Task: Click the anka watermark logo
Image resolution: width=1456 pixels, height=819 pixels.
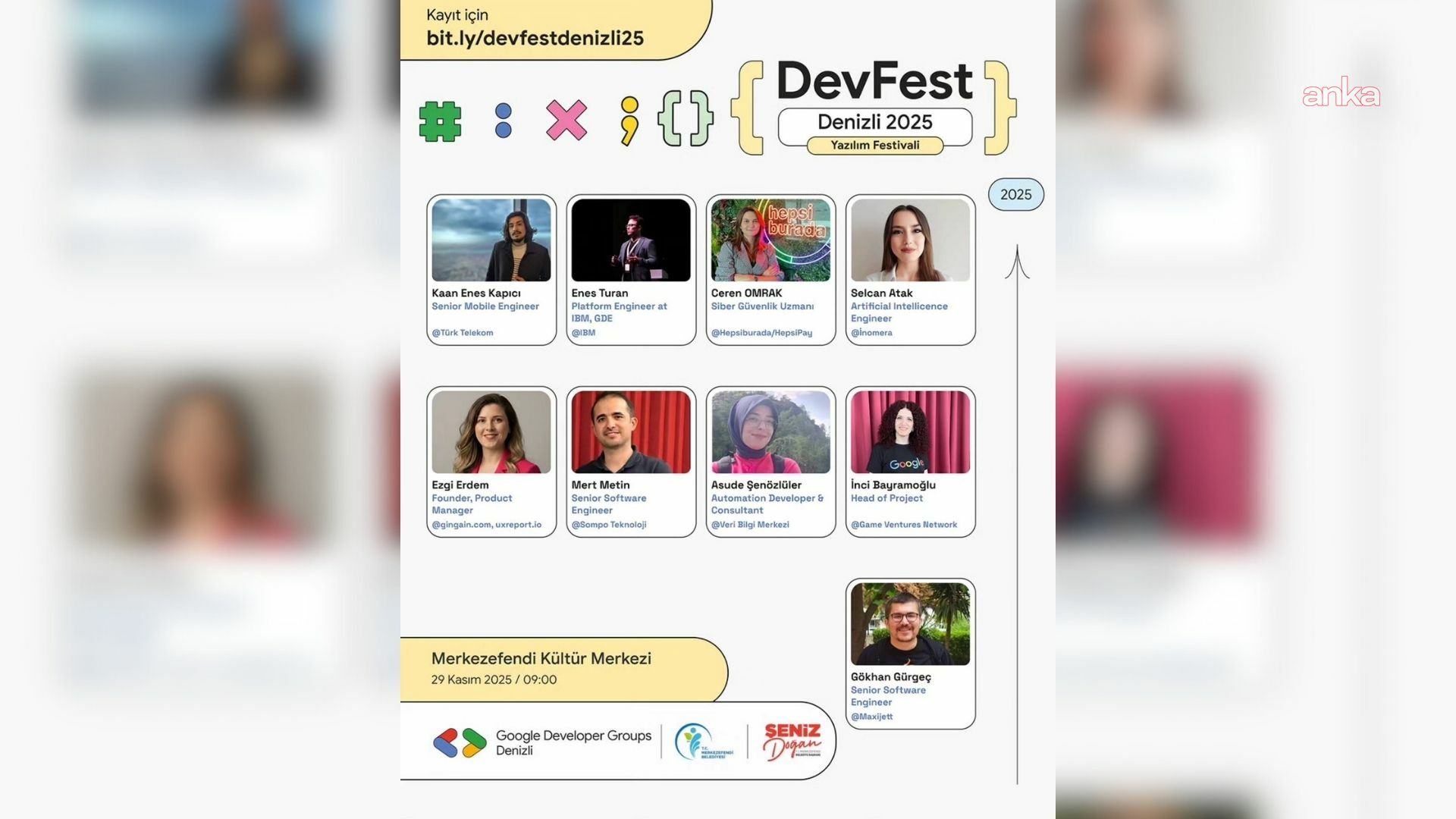Action: [x=1341, y=93]
